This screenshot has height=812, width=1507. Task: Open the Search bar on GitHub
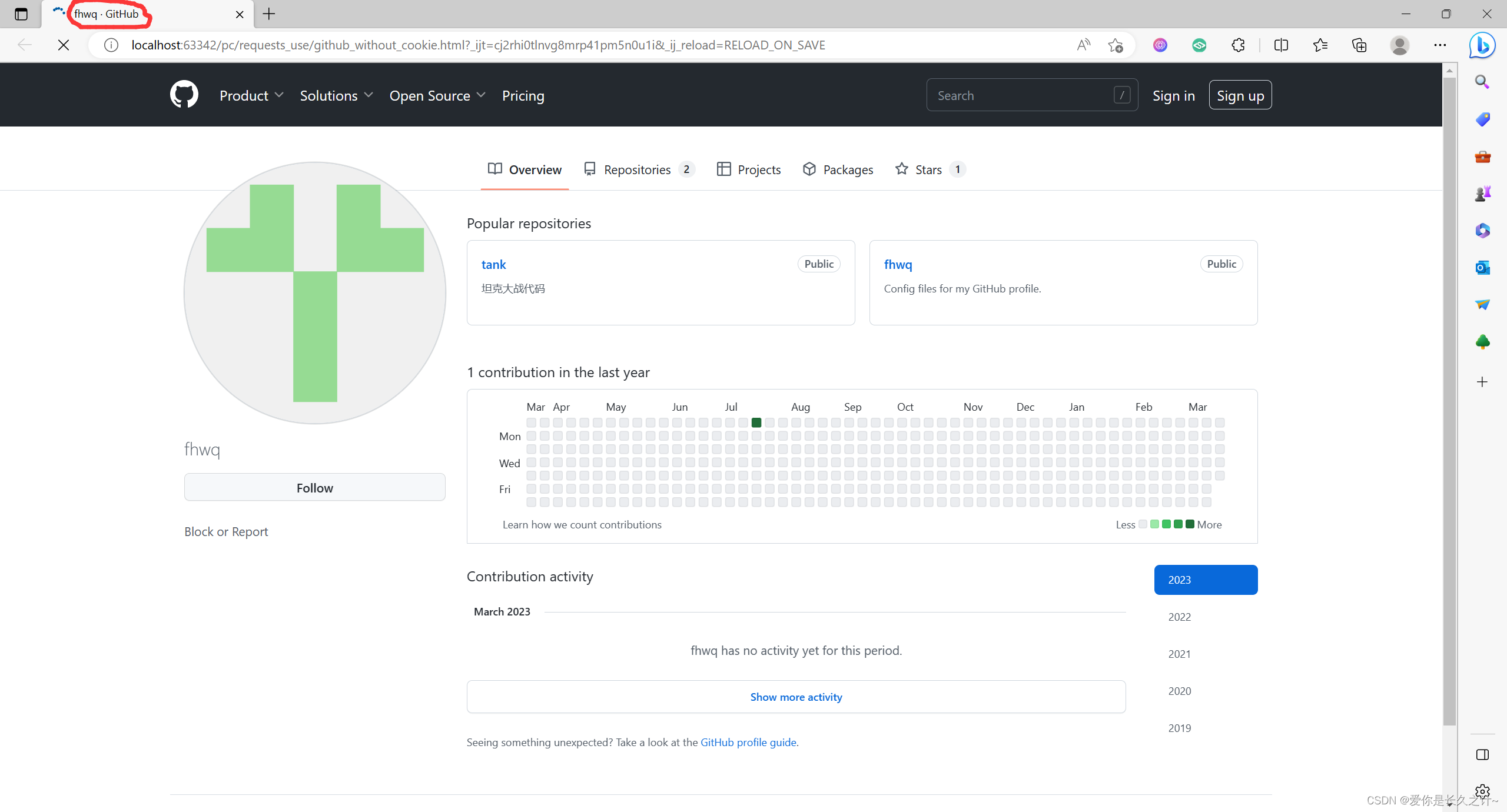pos(1029,95)
